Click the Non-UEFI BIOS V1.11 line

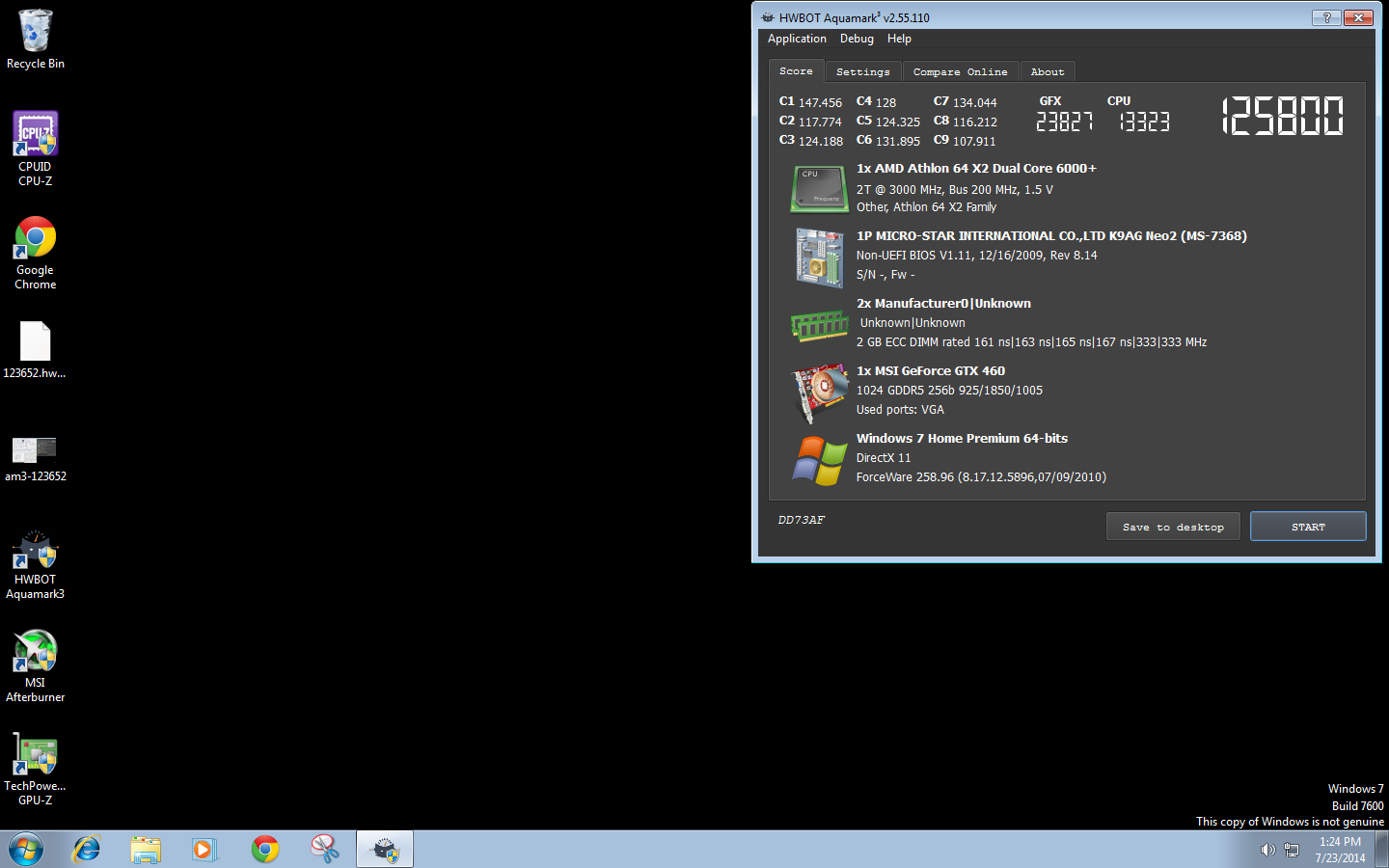point(976,256)
